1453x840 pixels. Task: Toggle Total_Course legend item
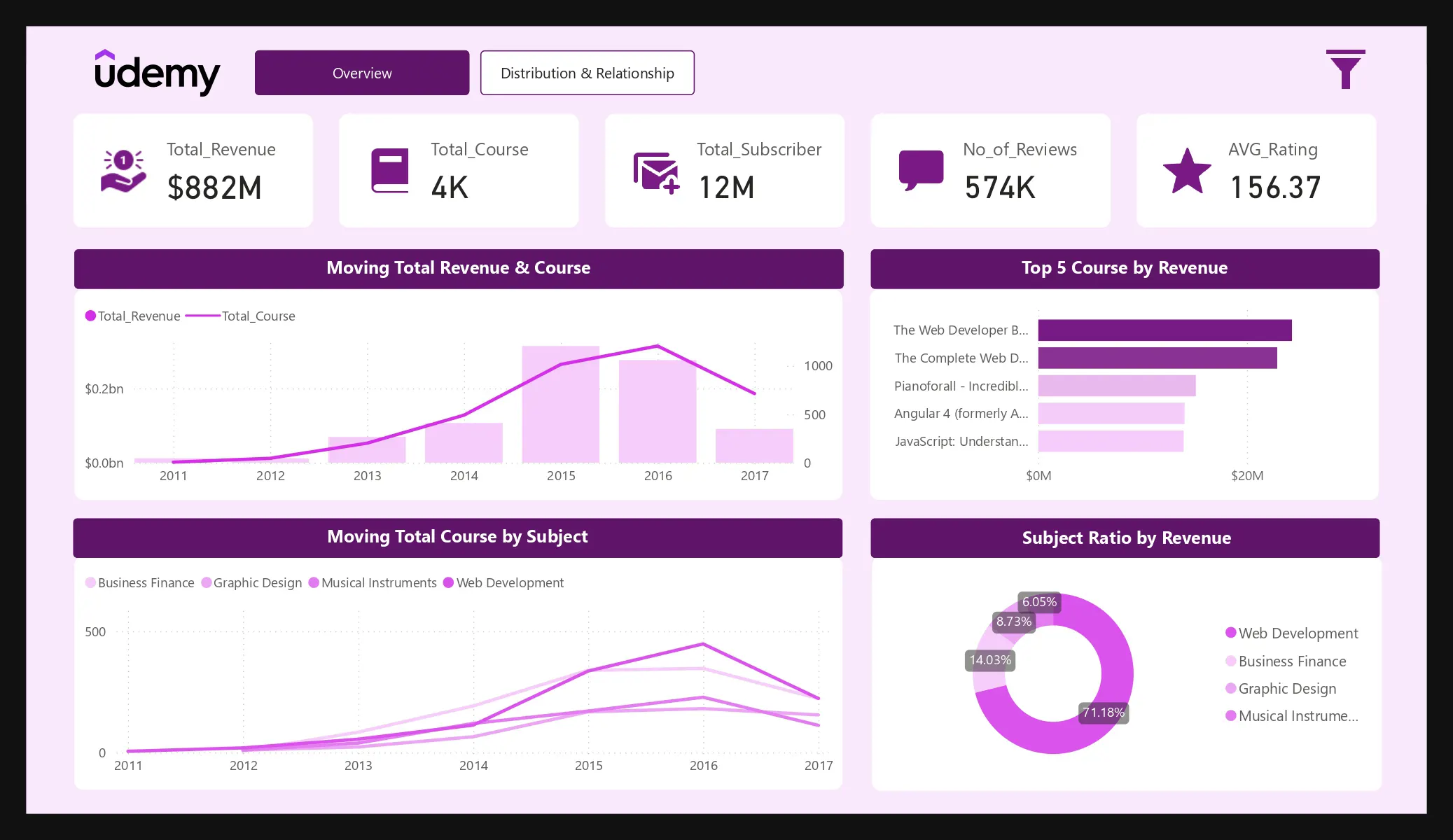pos(258,316)
